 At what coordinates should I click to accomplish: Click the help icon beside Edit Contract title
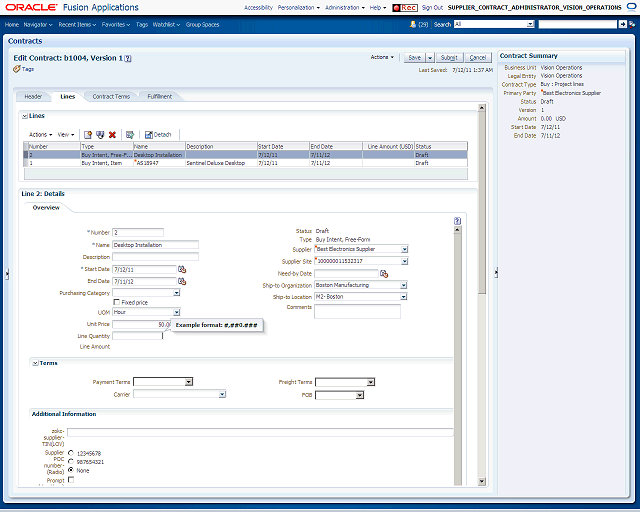tap(128, 58)
